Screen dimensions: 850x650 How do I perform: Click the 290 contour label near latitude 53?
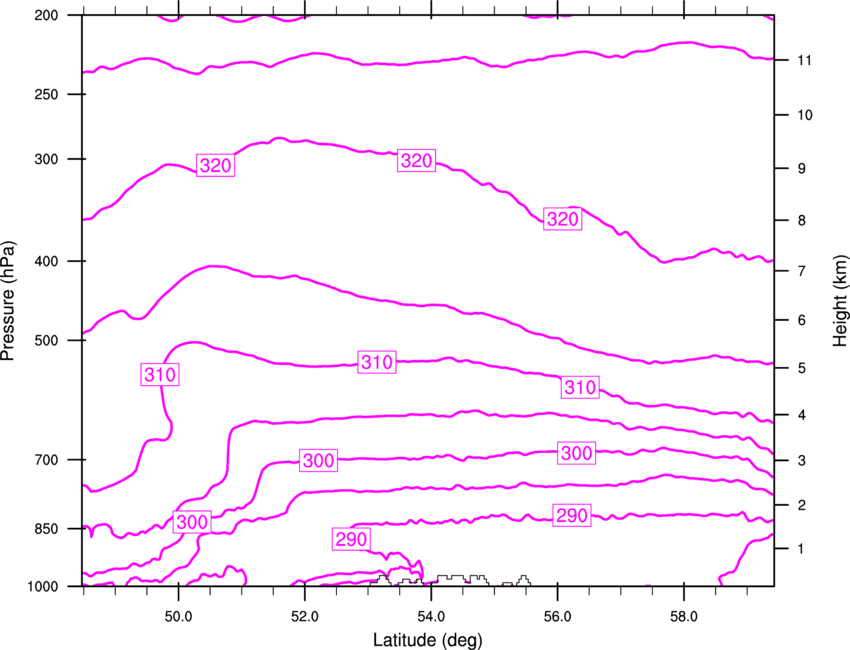coord(351,539)
